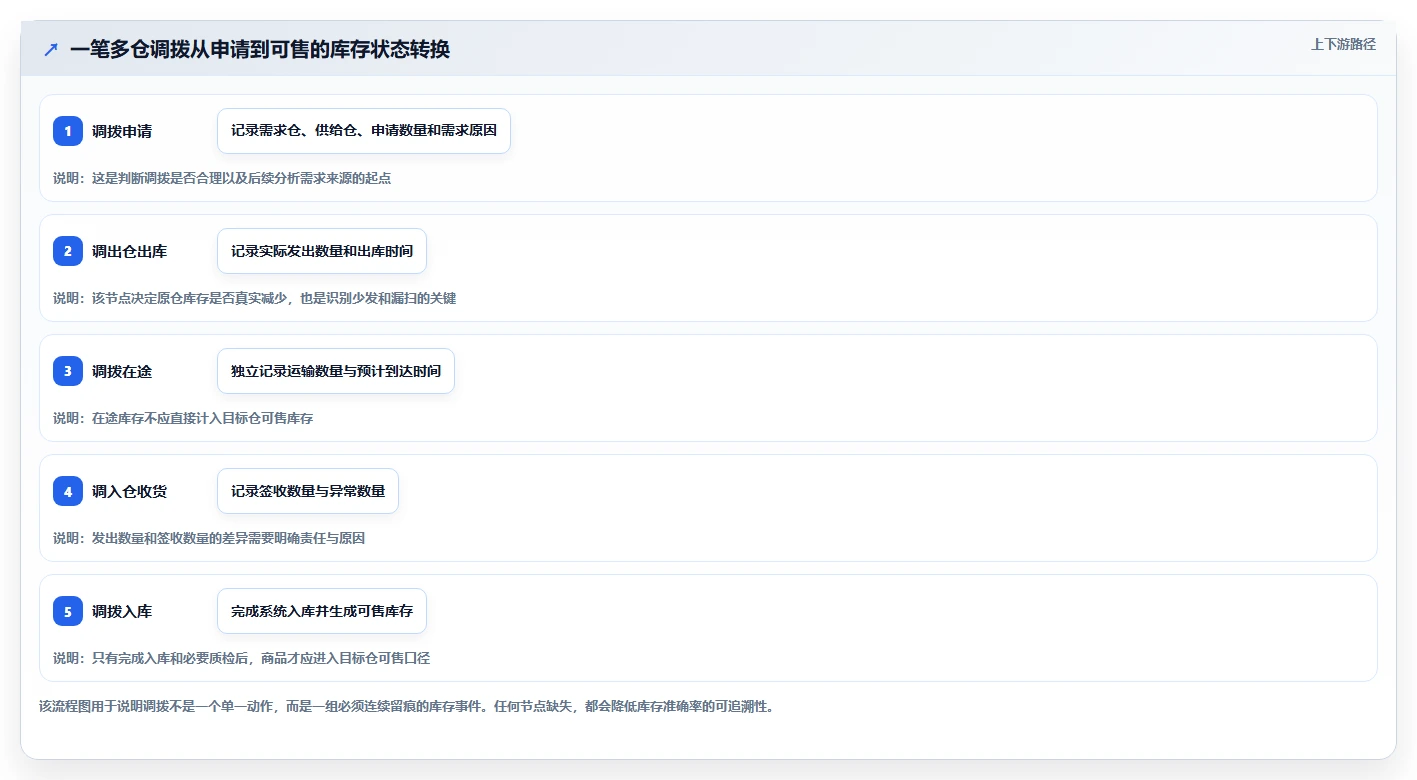Click the note about 差异需要明确责任与原因
This screenshot has width=1417, height=780.
(209, 538)
